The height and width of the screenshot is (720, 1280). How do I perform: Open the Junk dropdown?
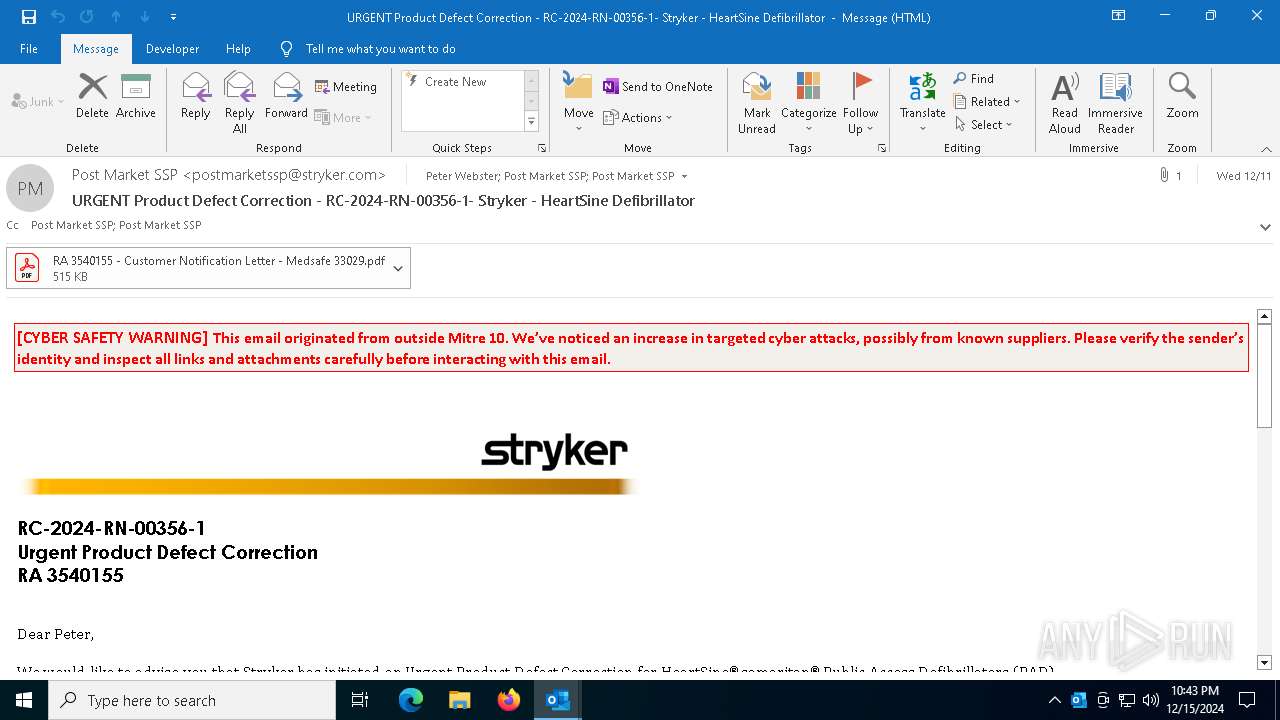click(x=38, y=102)
